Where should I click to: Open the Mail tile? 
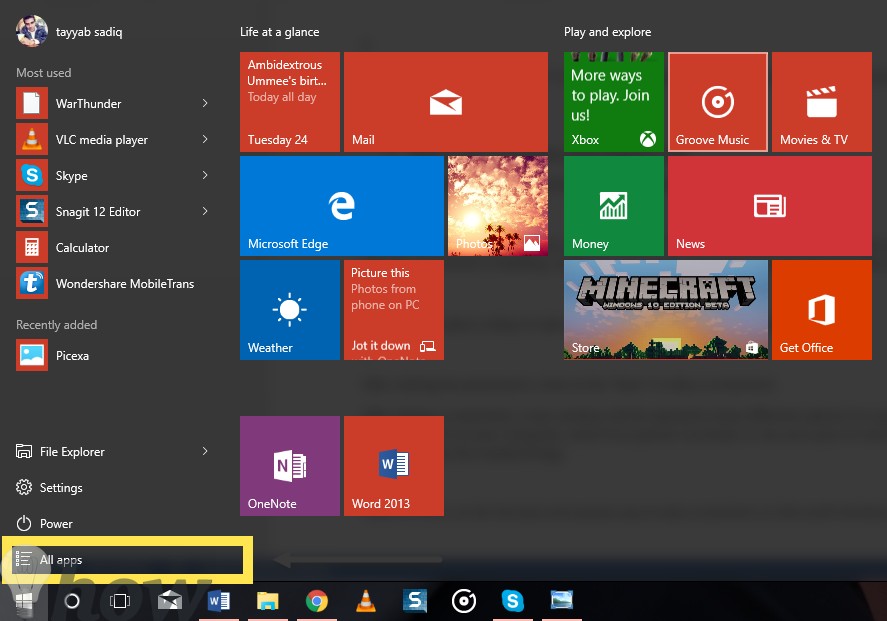click(446, 102)
